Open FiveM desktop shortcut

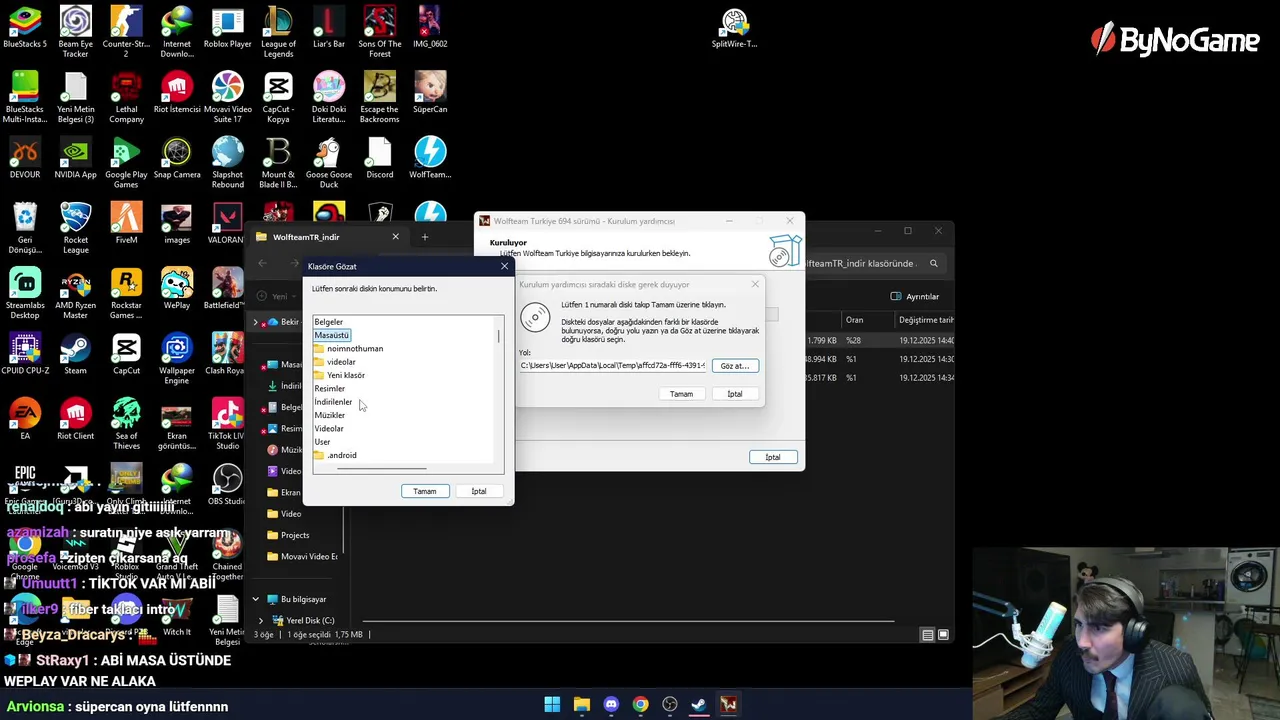(x=126, y=222)
